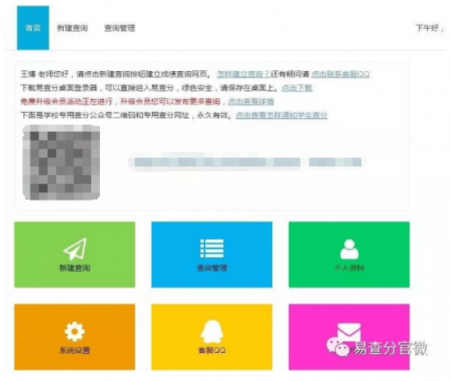Open the 首页 home tab
This screenshot has width=451, height=381.
coord(33,28)
